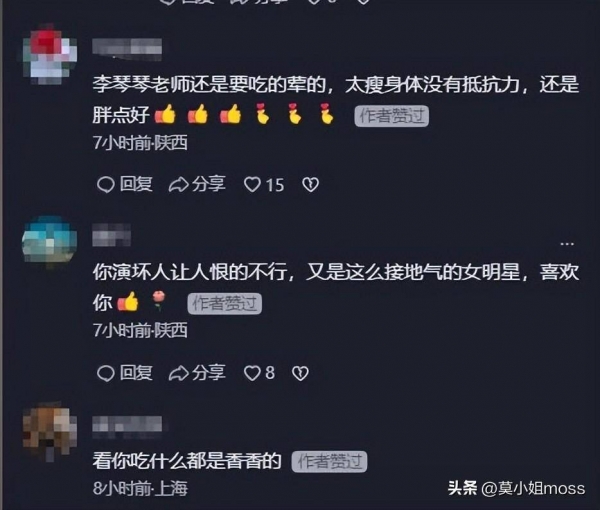Viewport: 600px width, 510px height.
Task: Click 作者赞过 badge on 胖点好 comment
Action: (391, 116)
